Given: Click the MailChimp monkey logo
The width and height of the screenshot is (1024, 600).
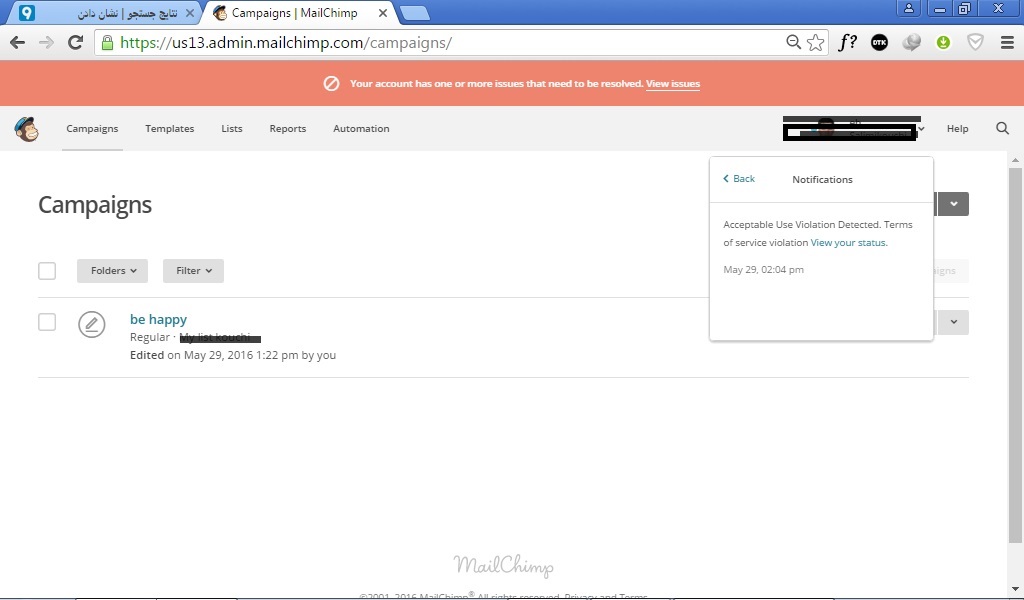Looking at the screenshot, I should [x=27, y=129].
